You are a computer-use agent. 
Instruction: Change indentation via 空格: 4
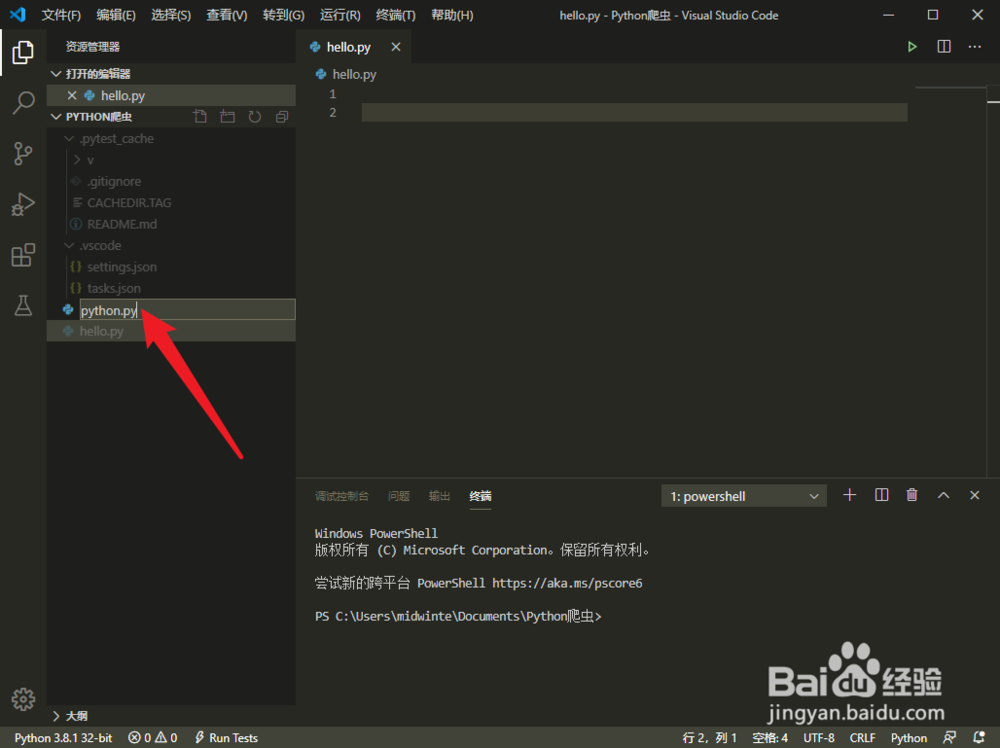770,737
